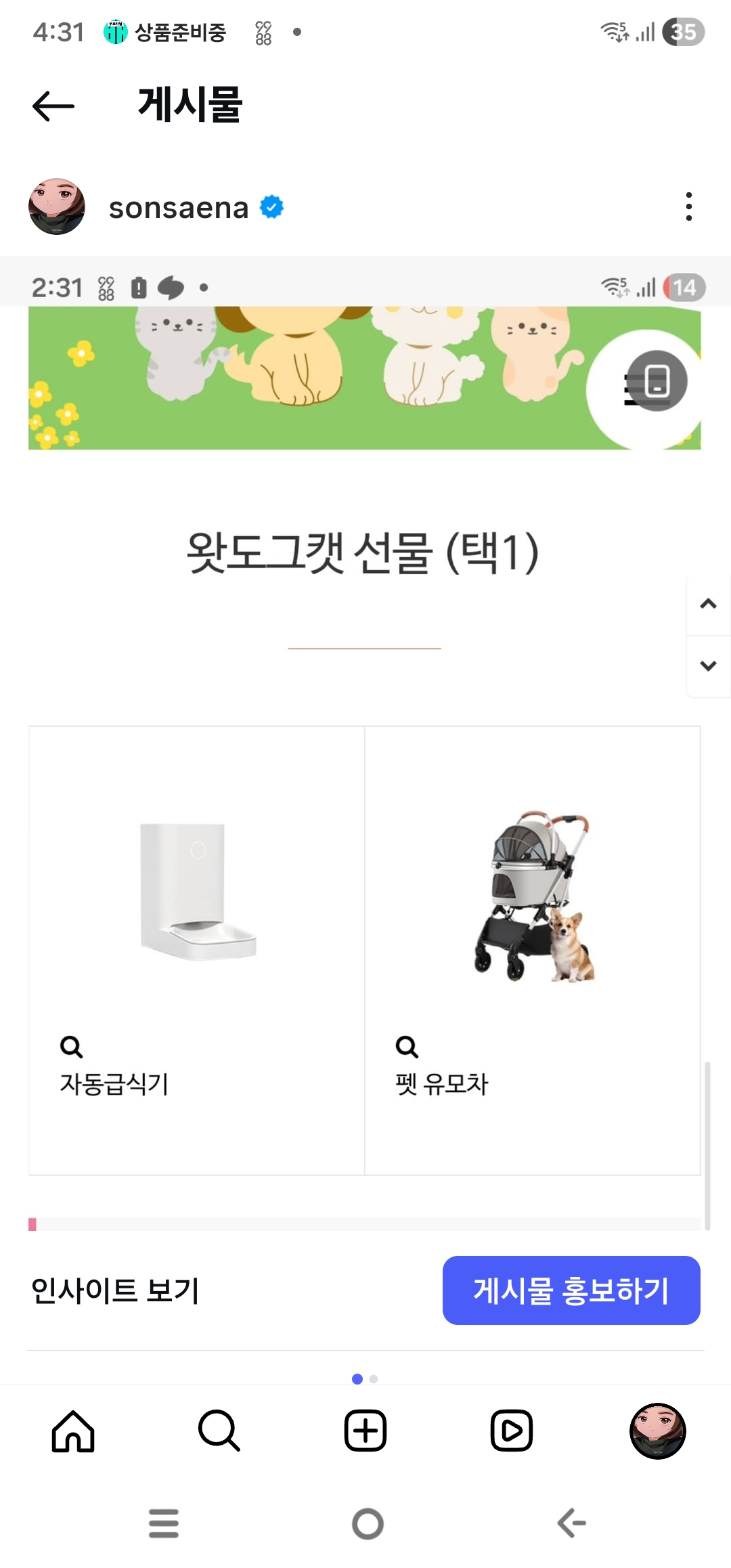The height and width of the screenshot is (1568, 731).
Task: Click the scroll-down chevron button
Action: (708, 666)
